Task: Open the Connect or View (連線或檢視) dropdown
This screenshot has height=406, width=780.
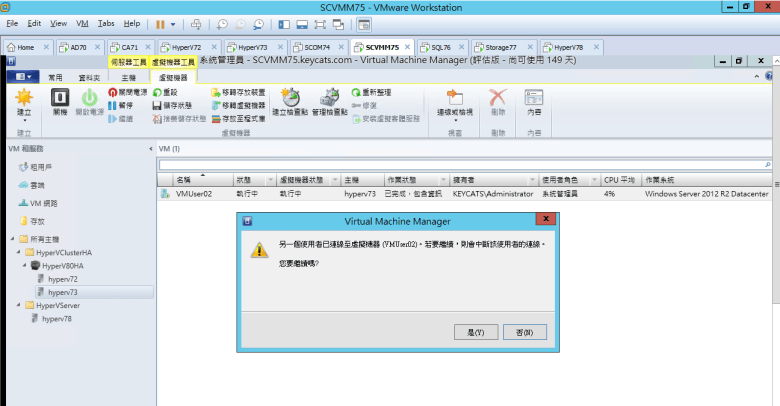Action: [455, 106]
